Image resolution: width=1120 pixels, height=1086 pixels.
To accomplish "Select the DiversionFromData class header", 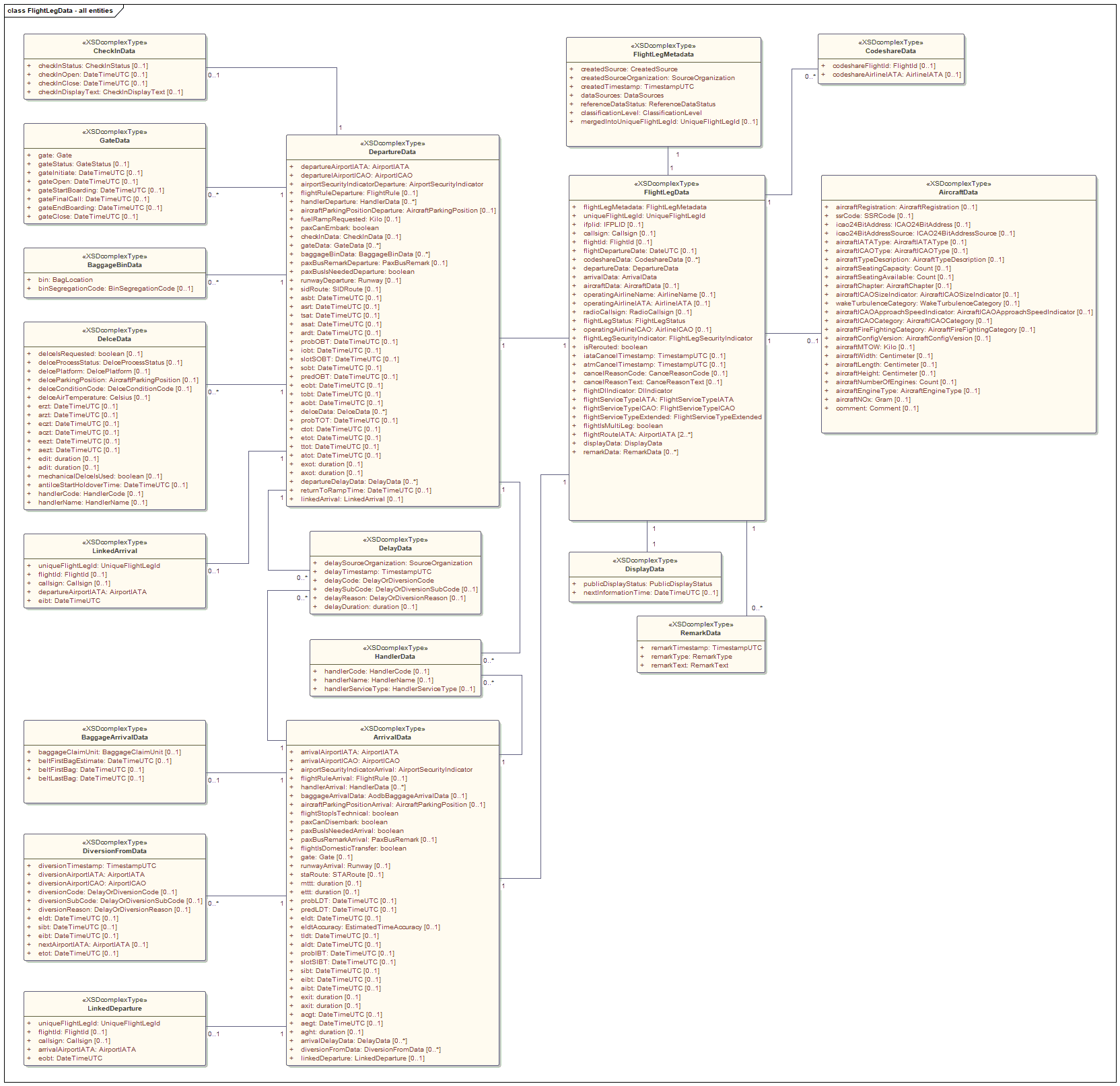I will point(114,851).
